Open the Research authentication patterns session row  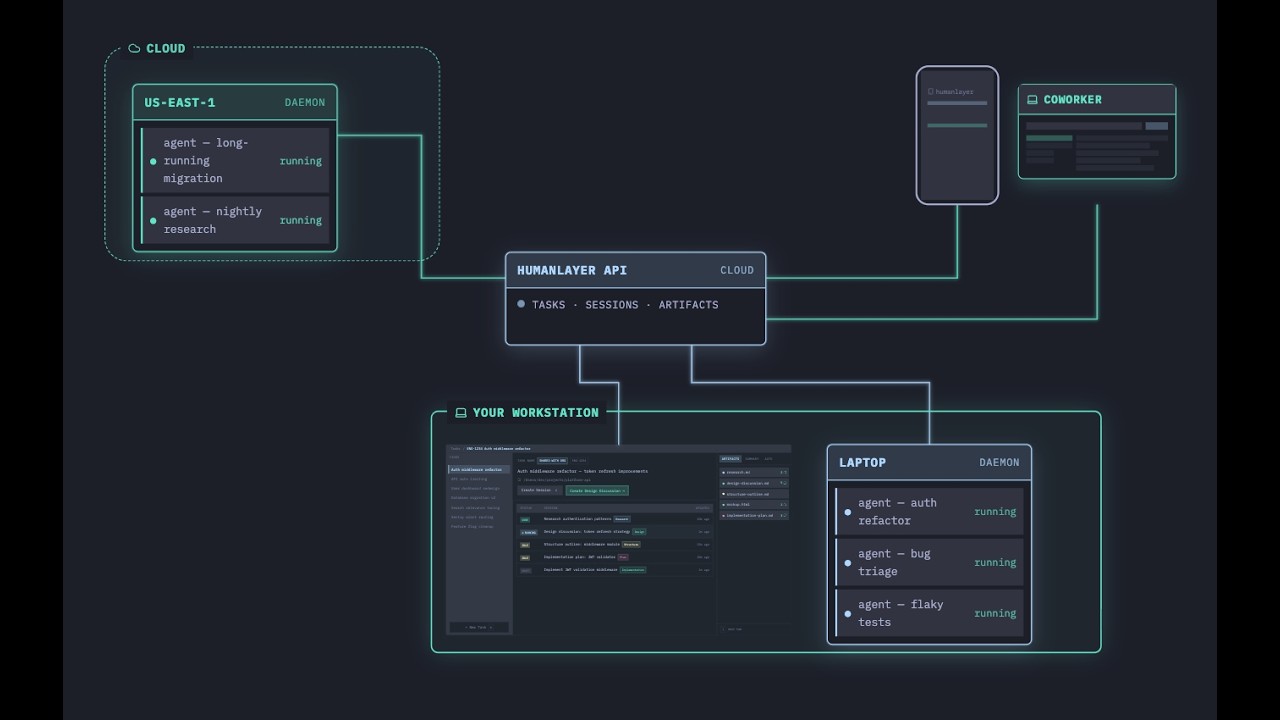click(x=615, y=519)
